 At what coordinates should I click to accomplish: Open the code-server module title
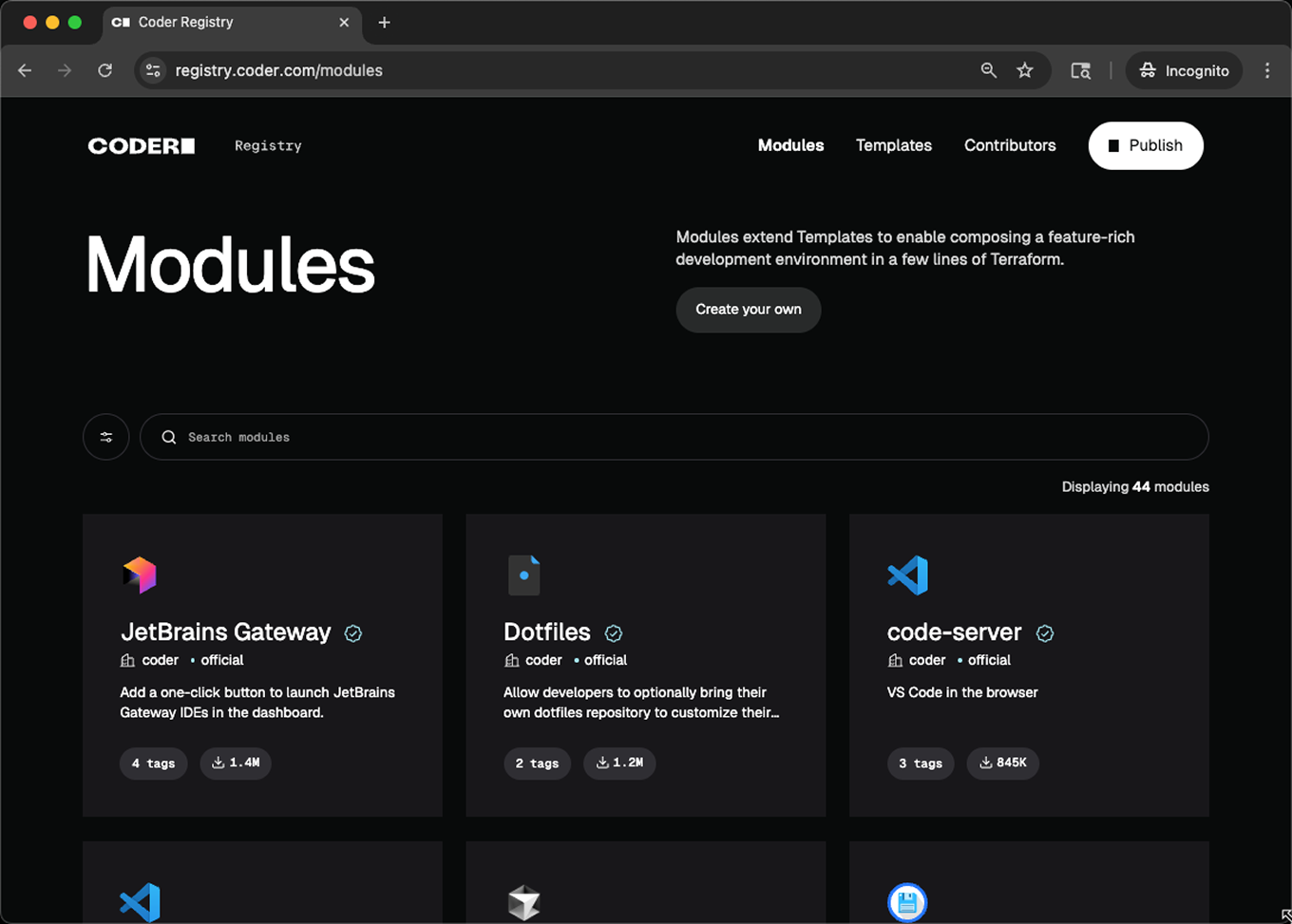tap(955, 632)
